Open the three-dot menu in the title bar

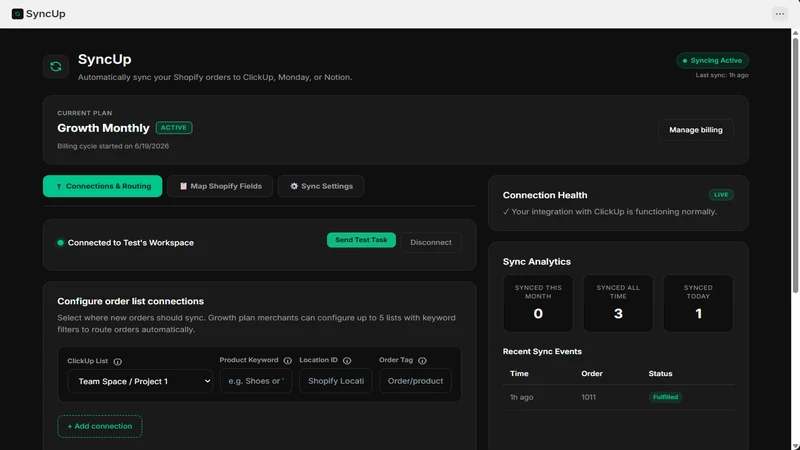point(780,14)
